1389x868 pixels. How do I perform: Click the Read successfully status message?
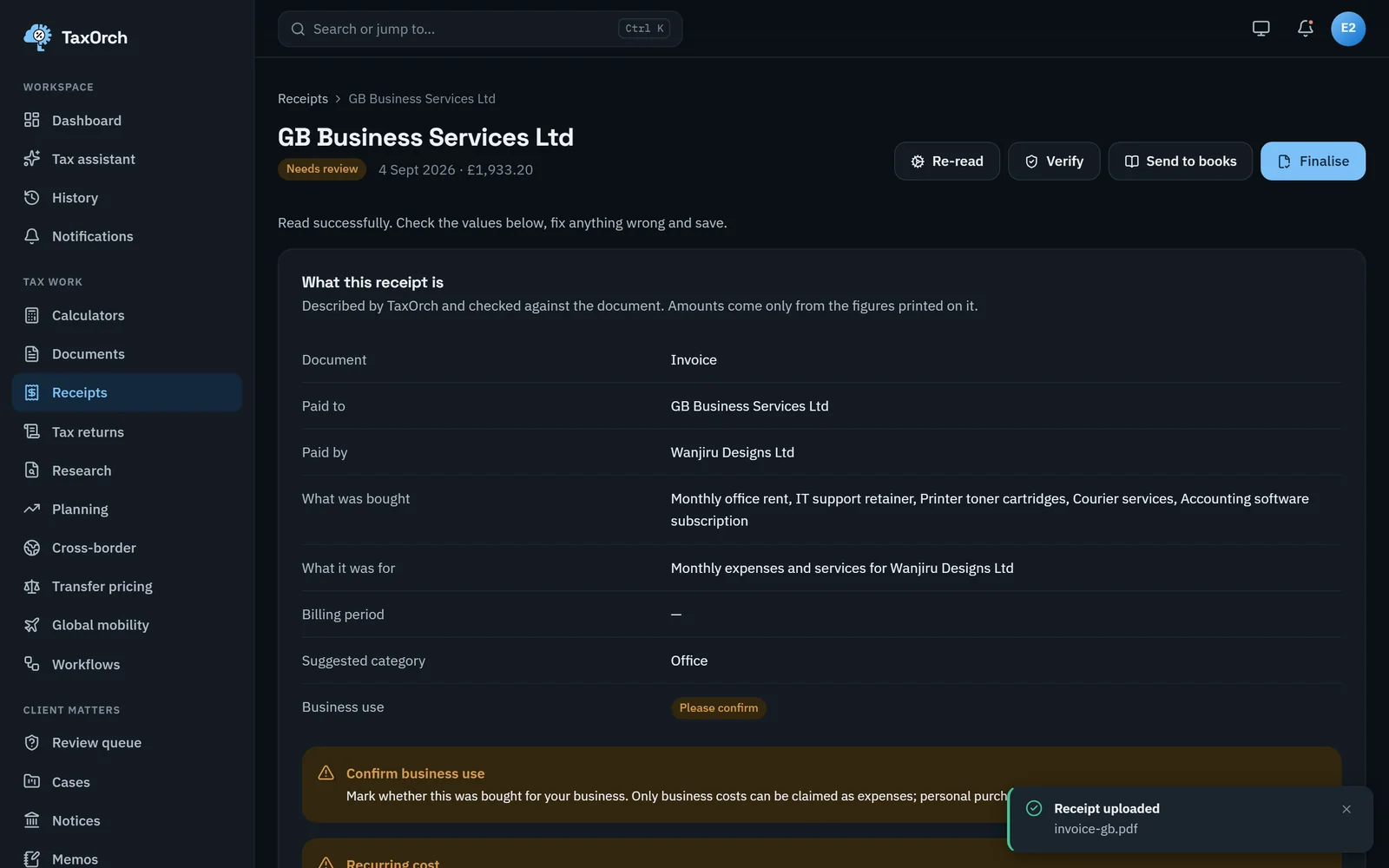pos(502,223)
